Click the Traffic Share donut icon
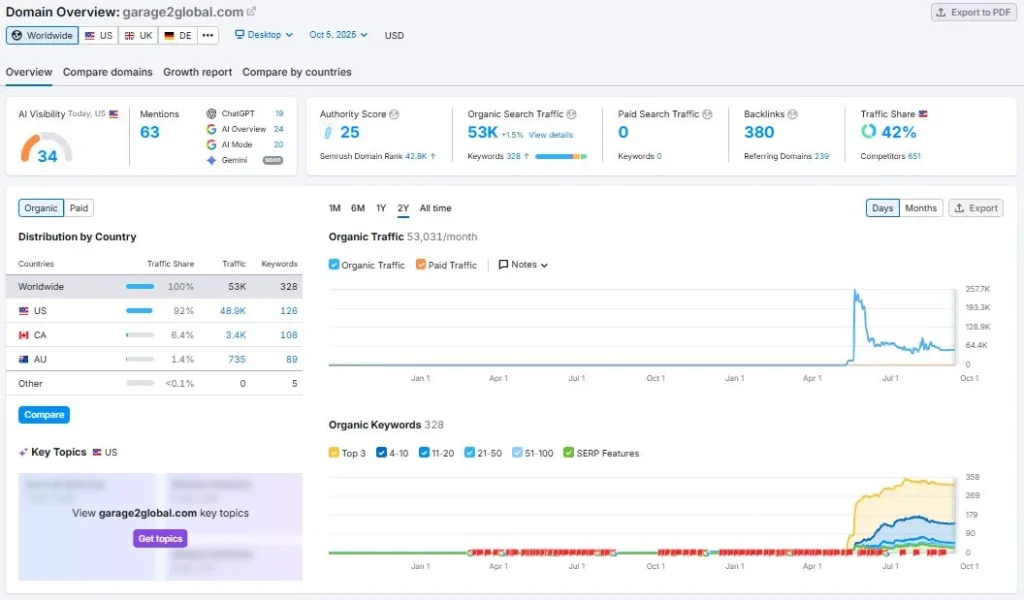The height and width of the screenshot is (600, 1024). point(868,131)
